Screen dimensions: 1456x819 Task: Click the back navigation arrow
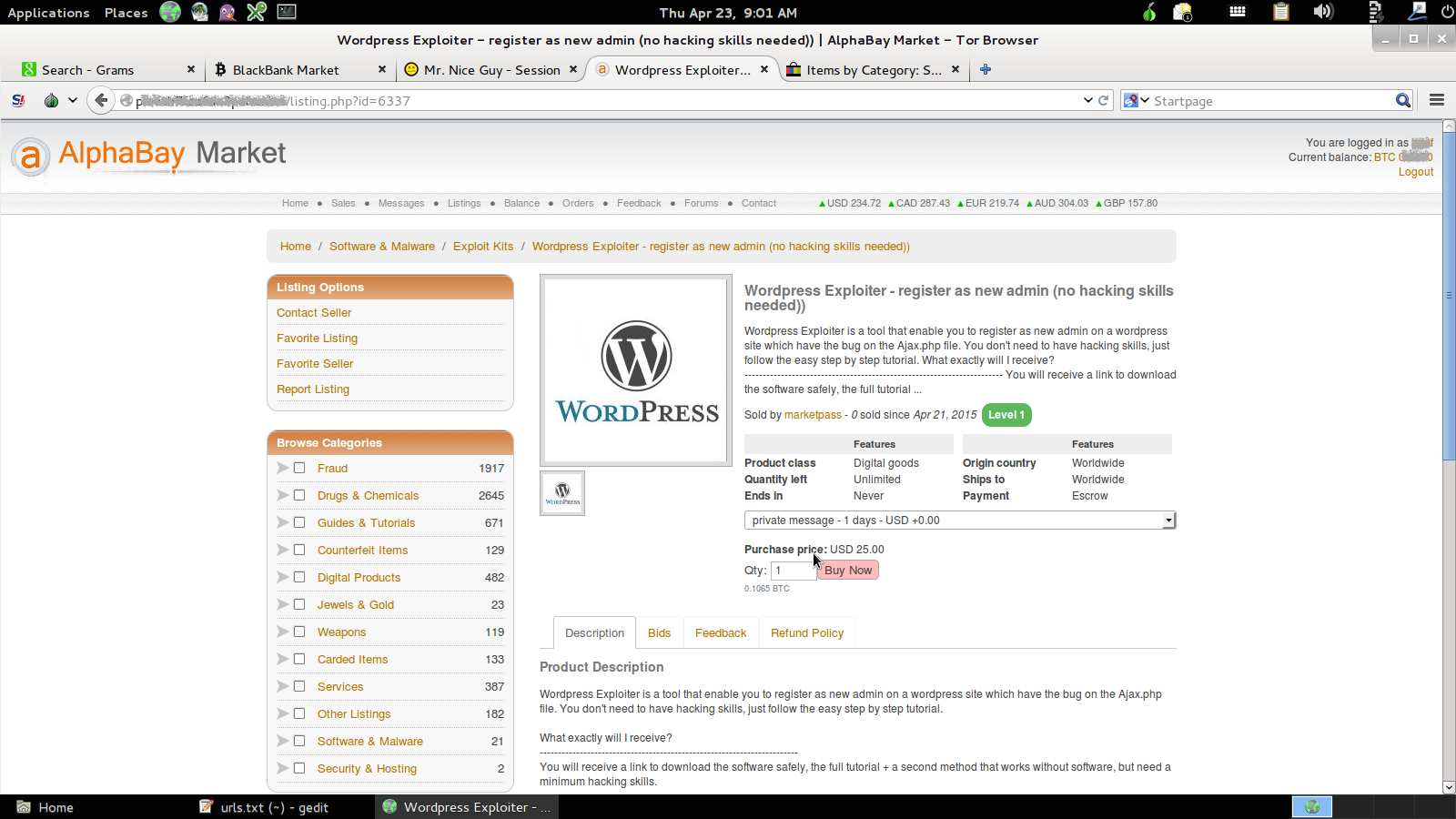point(100,100)
